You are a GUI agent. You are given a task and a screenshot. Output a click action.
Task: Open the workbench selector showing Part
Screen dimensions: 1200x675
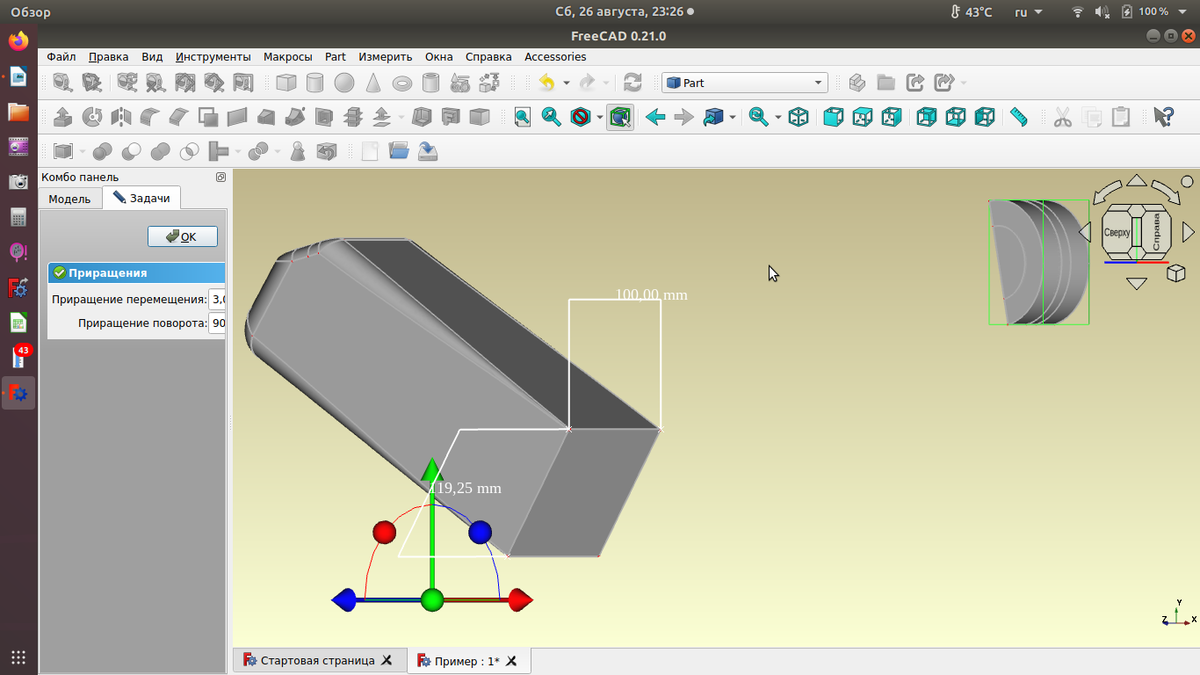pyautogui.click(x=744, y=83)
